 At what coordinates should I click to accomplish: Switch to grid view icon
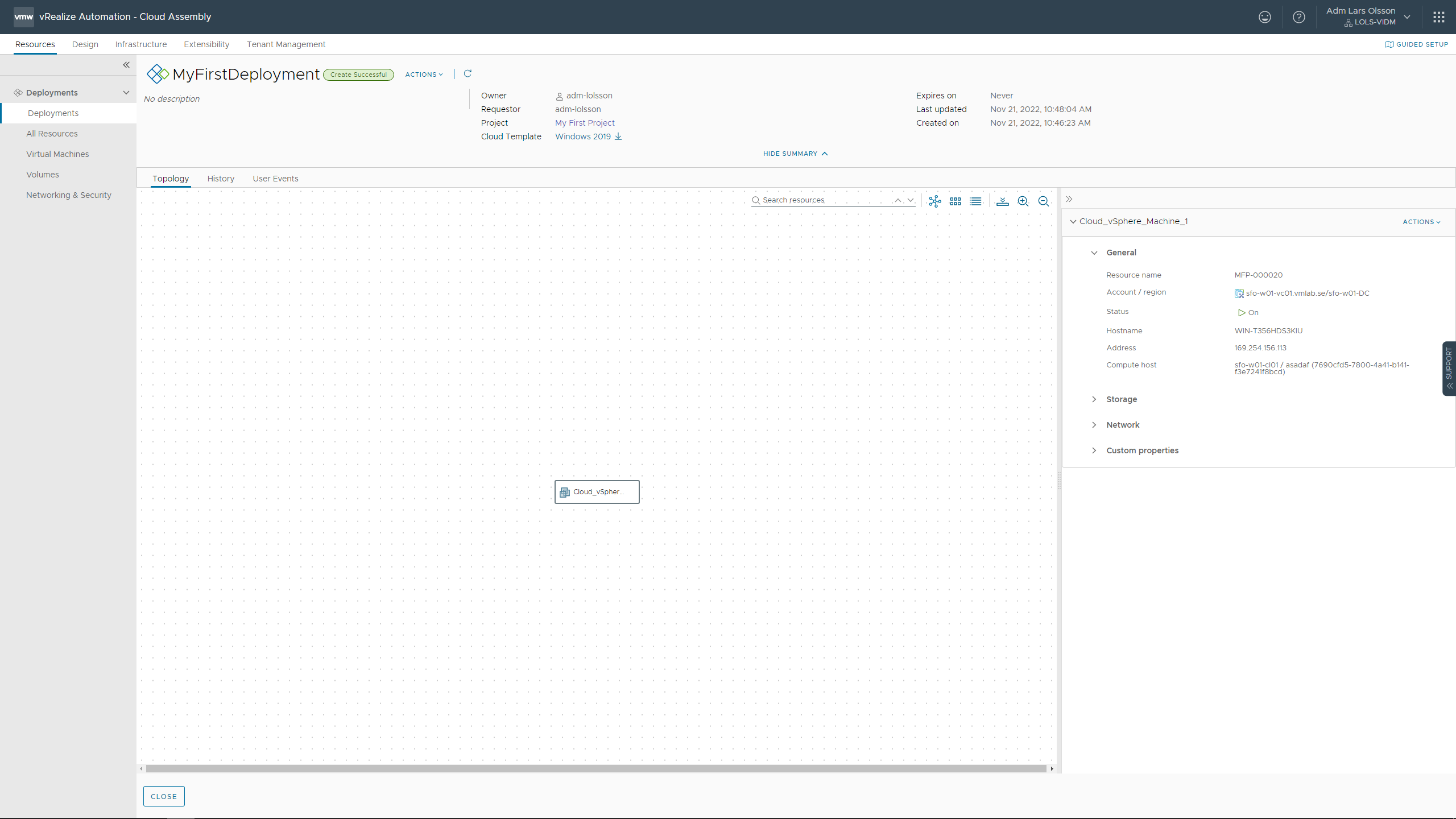coord(955,201)
